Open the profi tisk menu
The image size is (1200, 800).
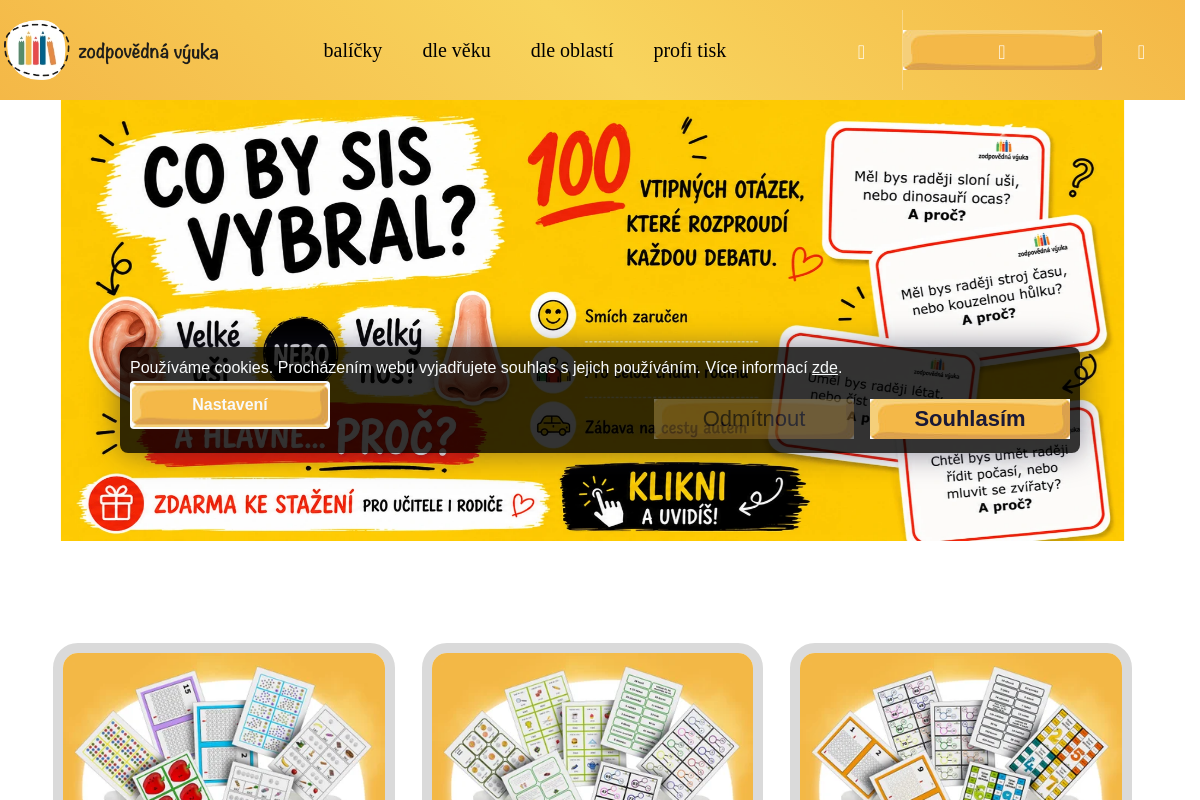click(x=690, y=50)
